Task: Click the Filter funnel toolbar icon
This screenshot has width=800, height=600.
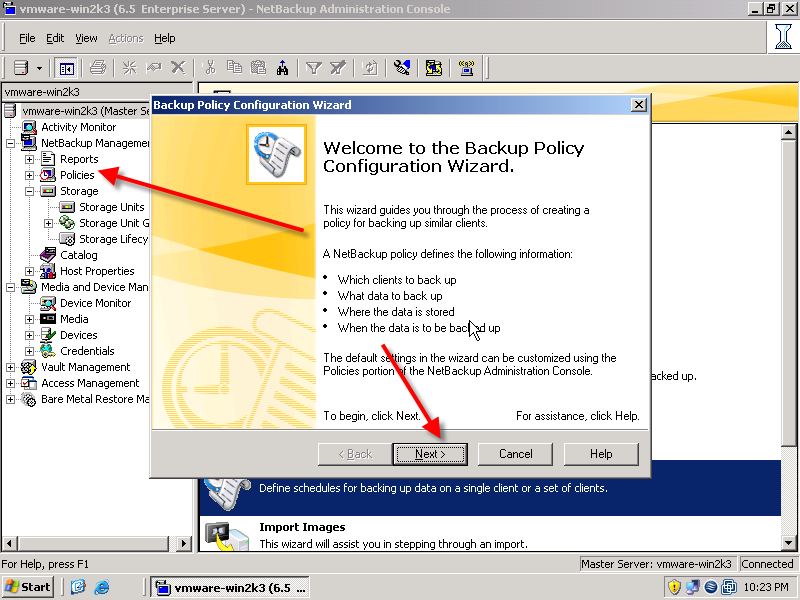Action: [313, 67]
